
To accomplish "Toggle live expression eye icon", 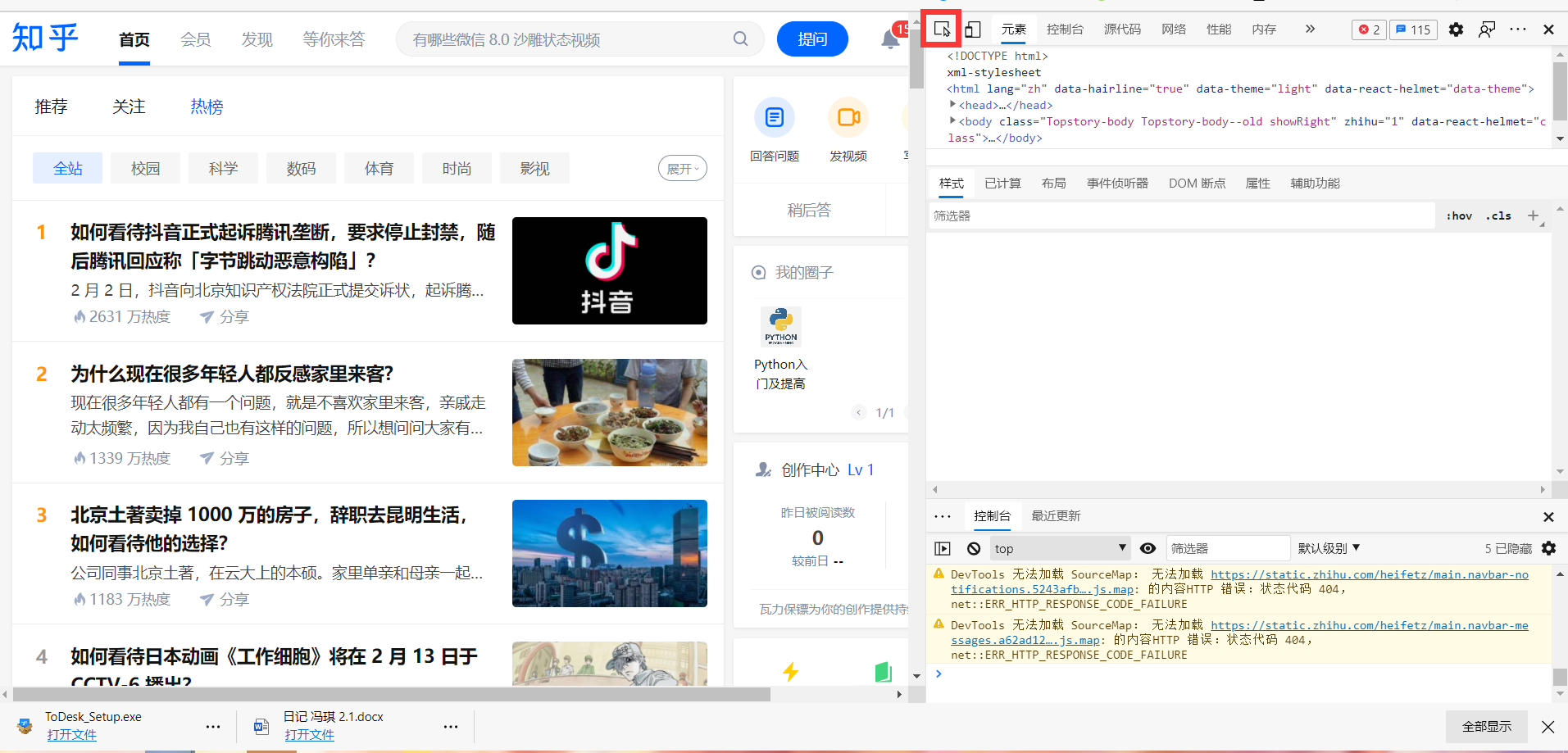I will pos(1148,548).
